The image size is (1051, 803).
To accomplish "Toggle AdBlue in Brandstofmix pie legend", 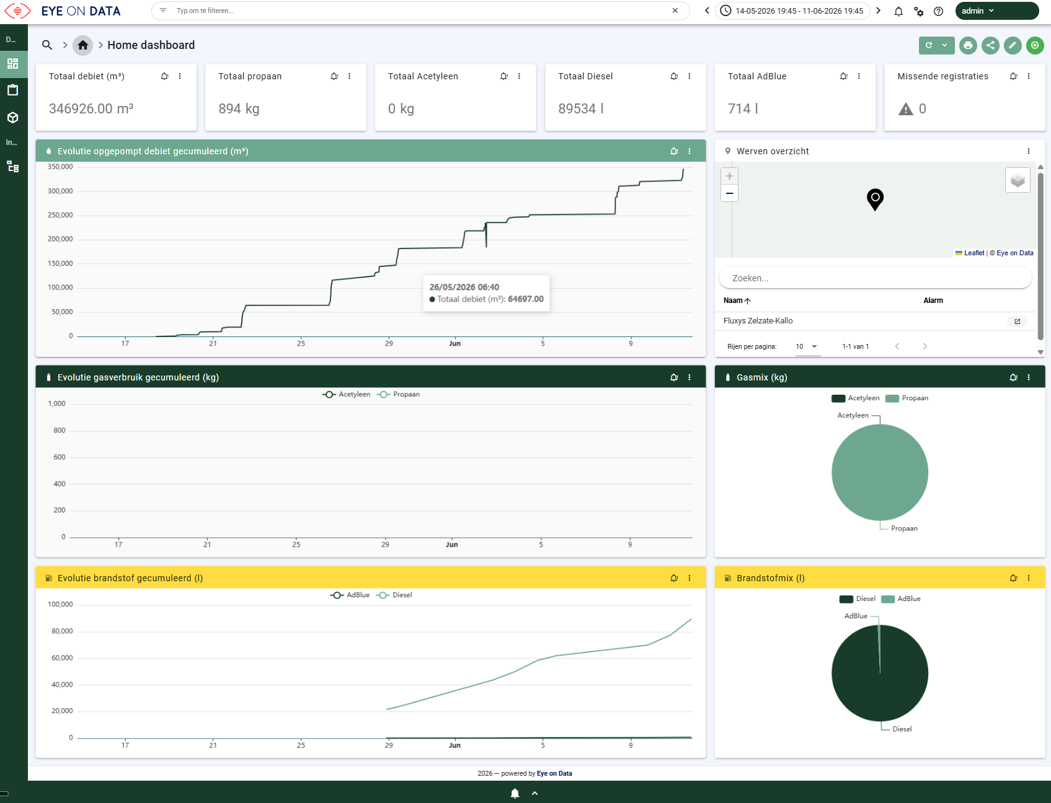I will click(x=901, y=599).
